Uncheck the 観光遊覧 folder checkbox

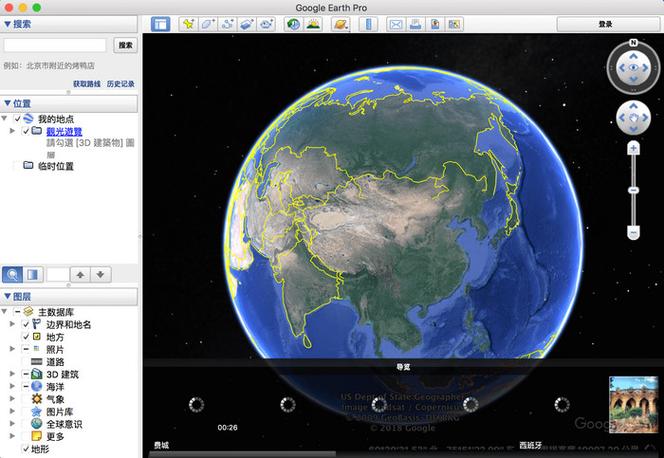[x=25, y=131]
